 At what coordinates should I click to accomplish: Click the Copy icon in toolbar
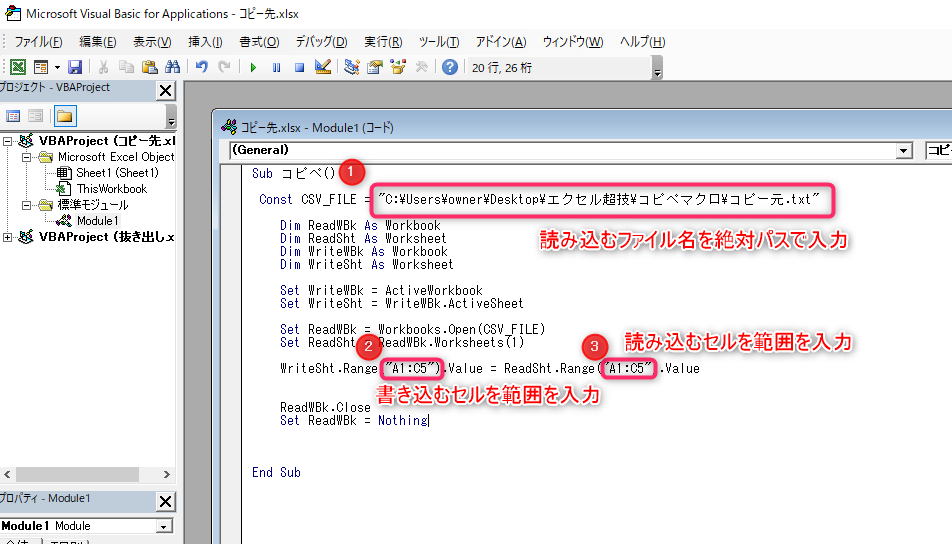pos(126,67)
